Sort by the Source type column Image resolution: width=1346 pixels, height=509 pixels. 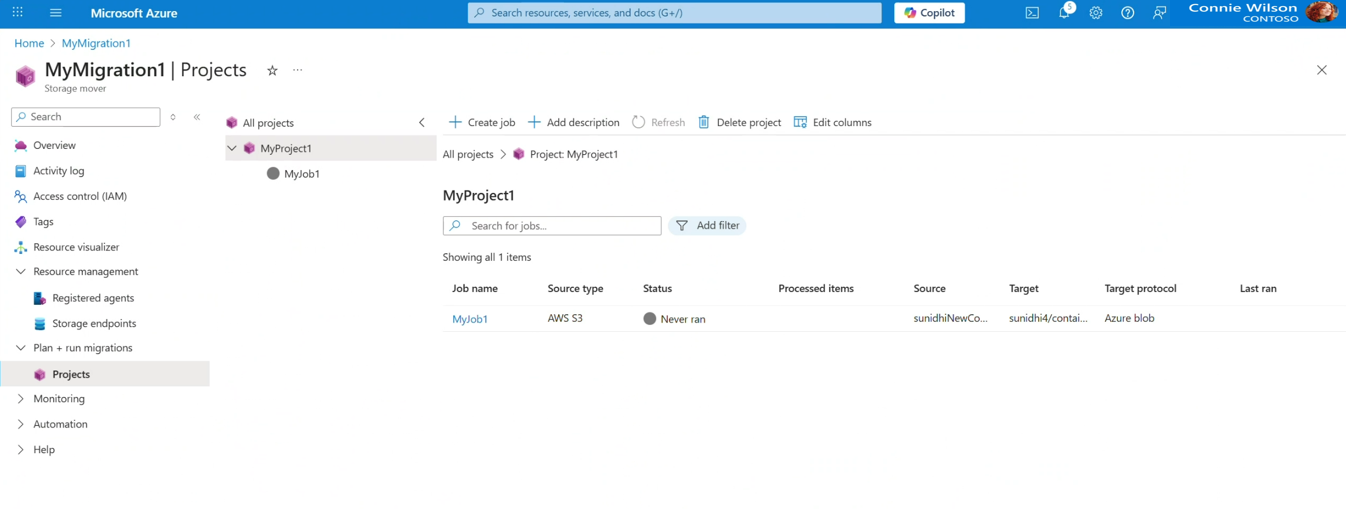(575, 288)
